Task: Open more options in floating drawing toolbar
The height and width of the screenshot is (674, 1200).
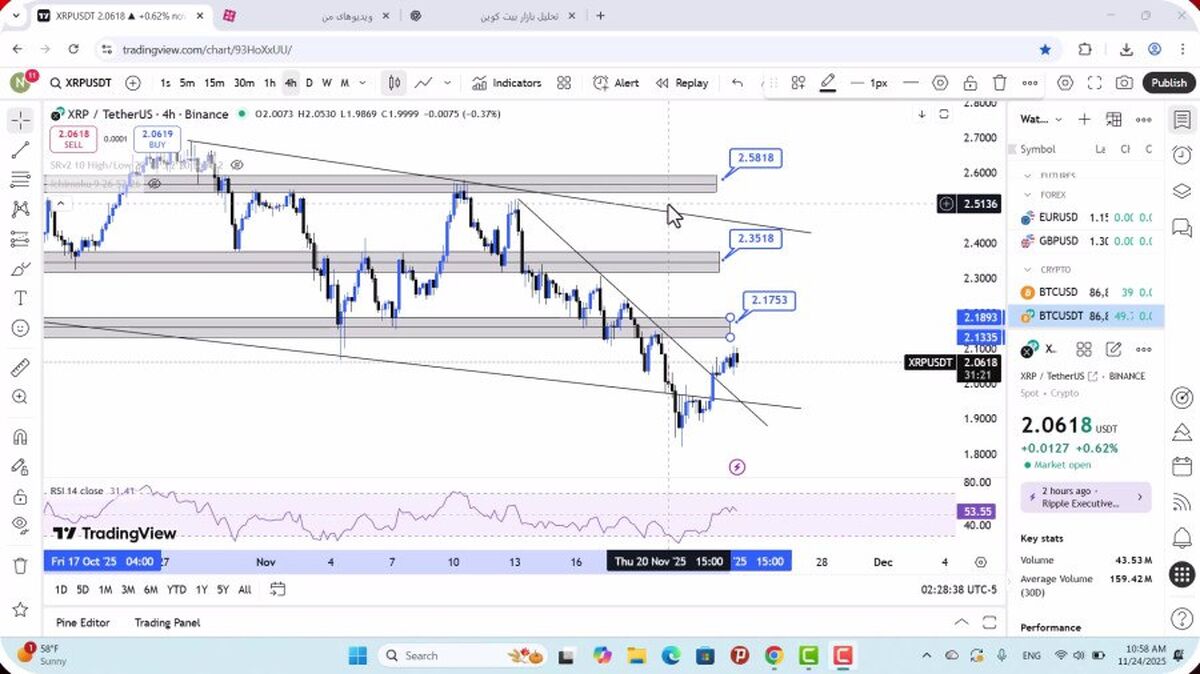Action: tap(1030, 83)
